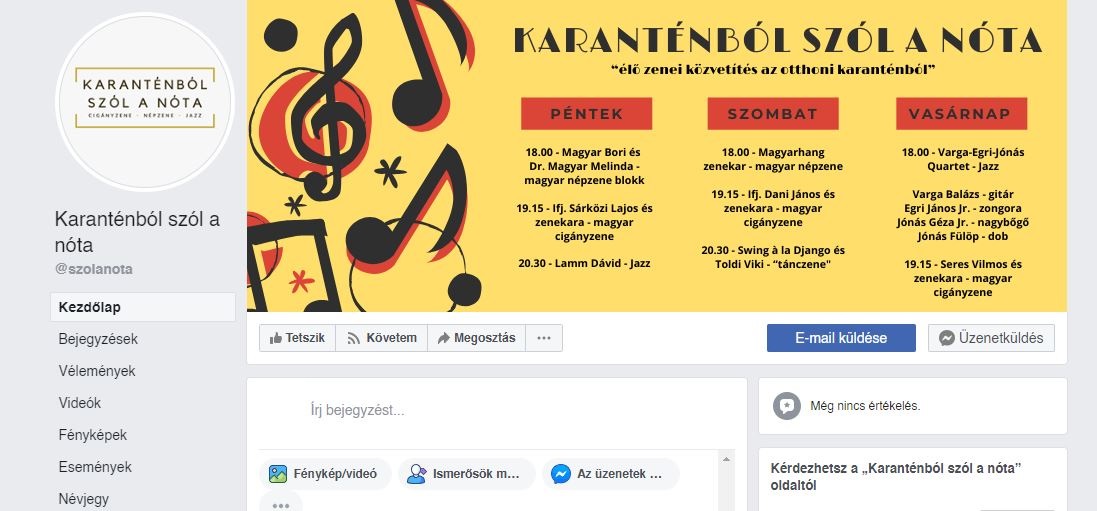Click the review star bubble icon
The width and height of the screenshot is (1097, 511).
coord(787,406)
